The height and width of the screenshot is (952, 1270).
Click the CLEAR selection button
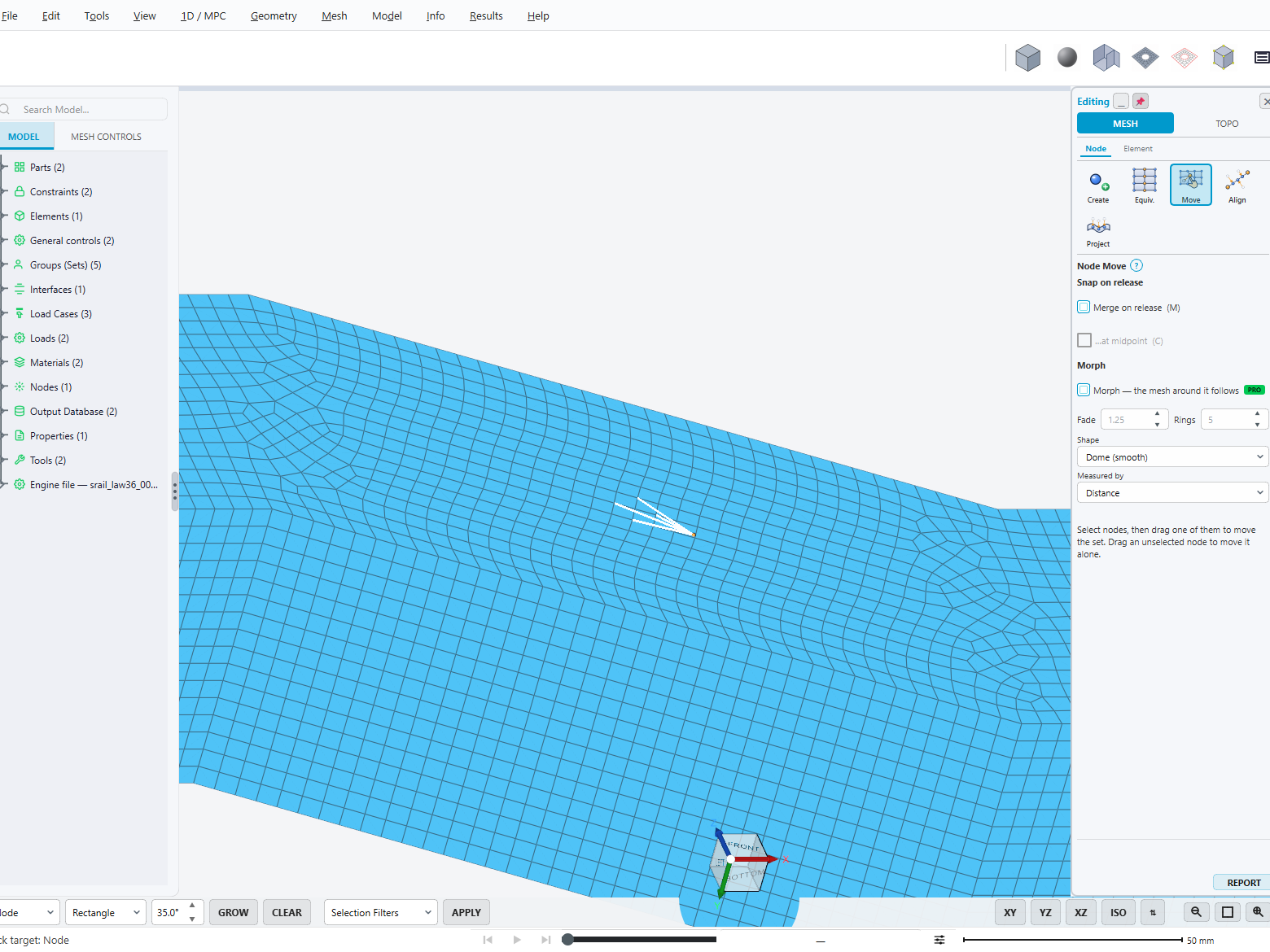click(x=287, y=912)
